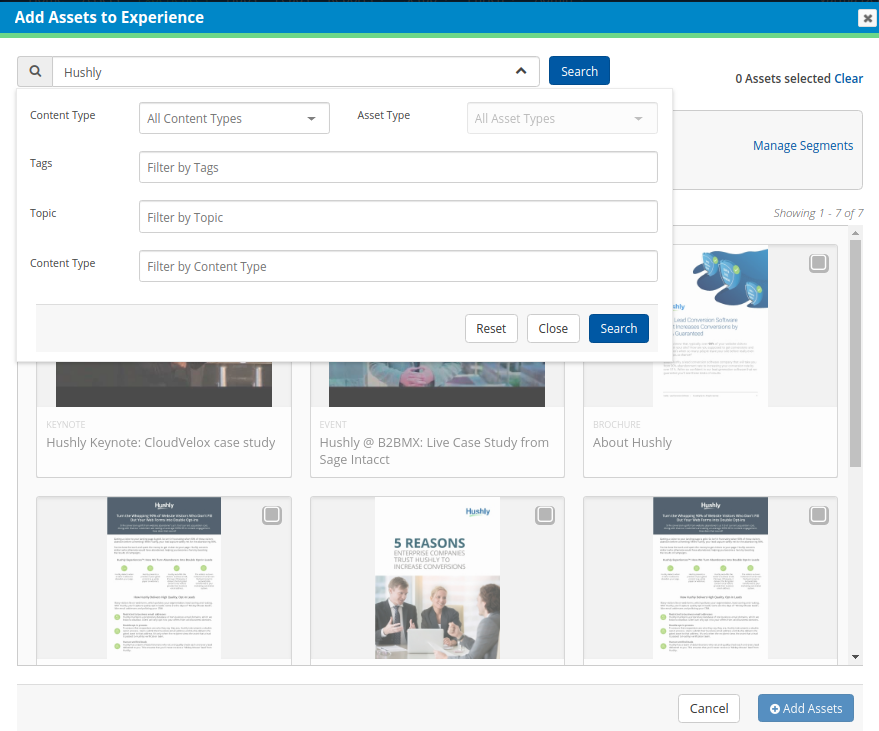
Task: Clear the selected assets
Action: click(x=848, y=78)
